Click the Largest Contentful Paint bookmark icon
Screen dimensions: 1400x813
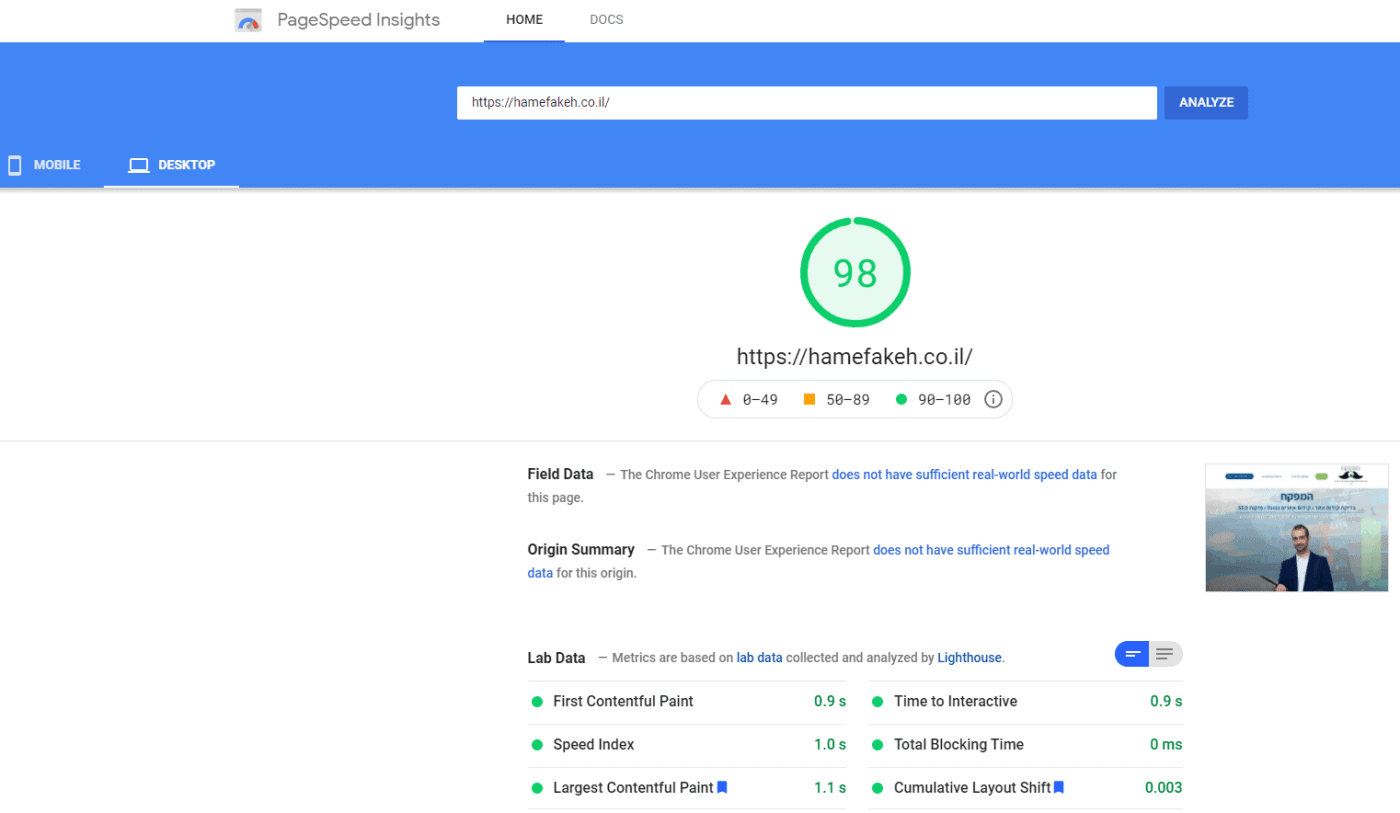(x=722, y=787)
